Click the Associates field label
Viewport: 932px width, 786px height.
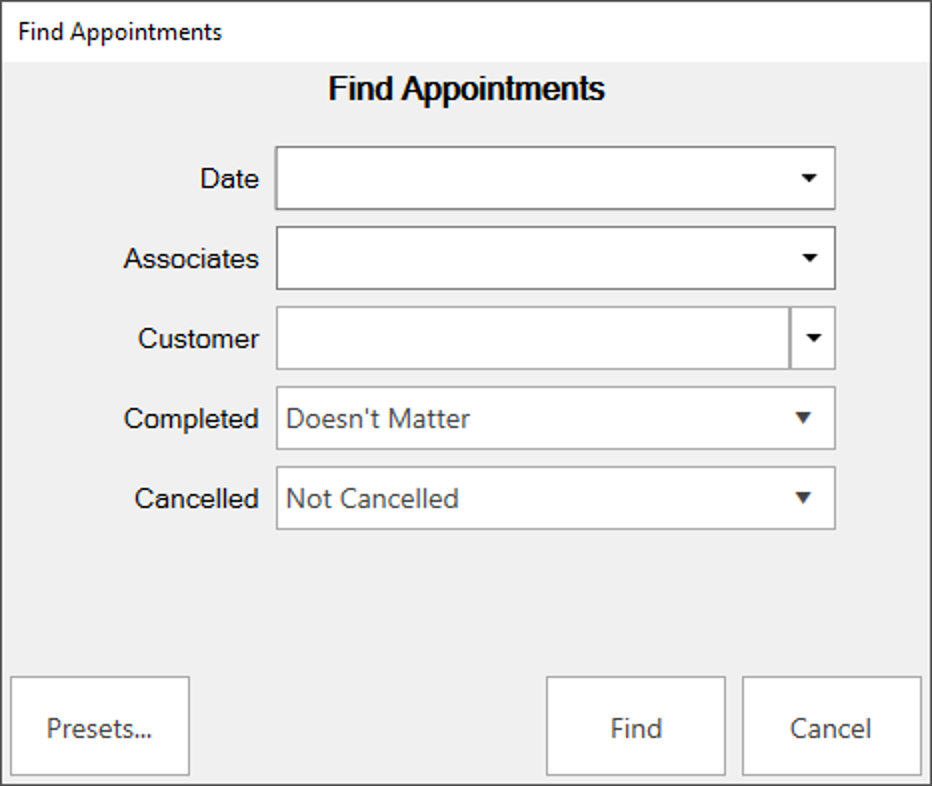click(x=191, y=259)
